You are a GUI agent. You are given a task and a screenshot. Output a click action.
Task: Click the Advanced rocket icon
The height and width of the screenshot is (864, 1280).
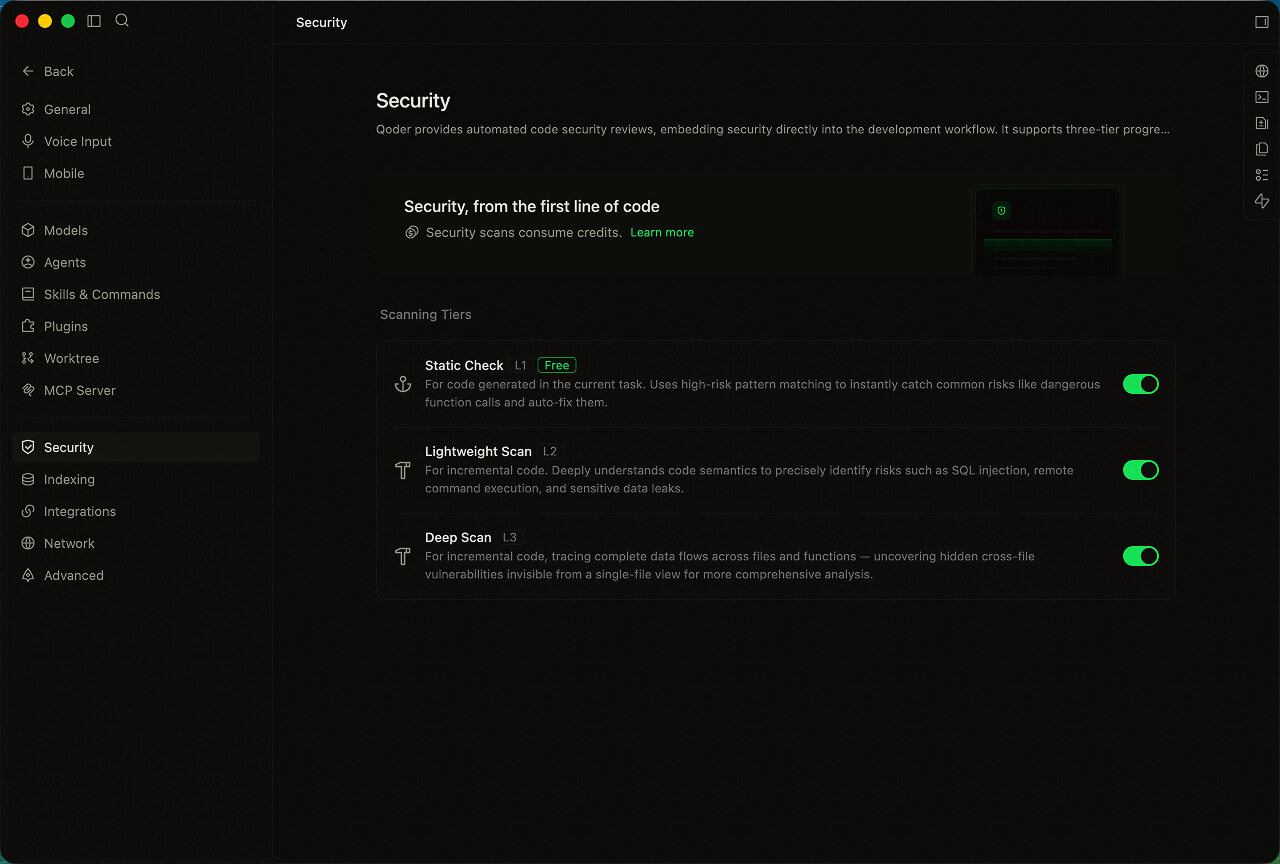[28, 575]
